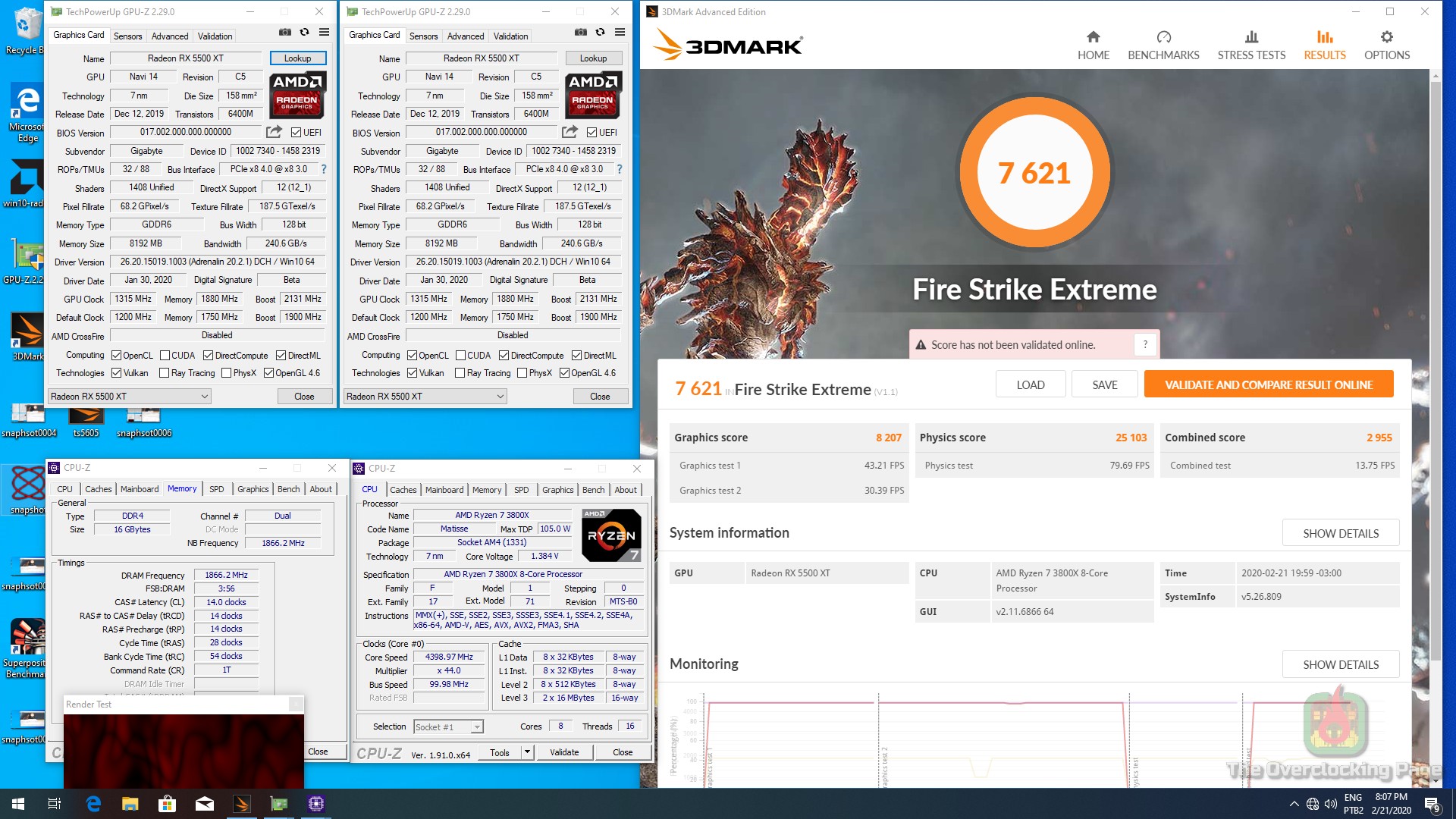Expand the CPU-Z Tools dropdown arrow
Image resolution: width=1456 pixels, height=819 pixels.
[527, 752]
